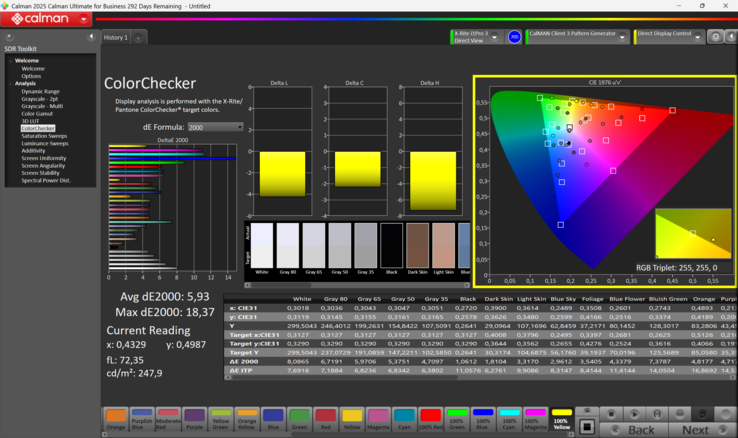Click the play read-series icon
This screenshot has height=438, width=738.
pos(634,414)
